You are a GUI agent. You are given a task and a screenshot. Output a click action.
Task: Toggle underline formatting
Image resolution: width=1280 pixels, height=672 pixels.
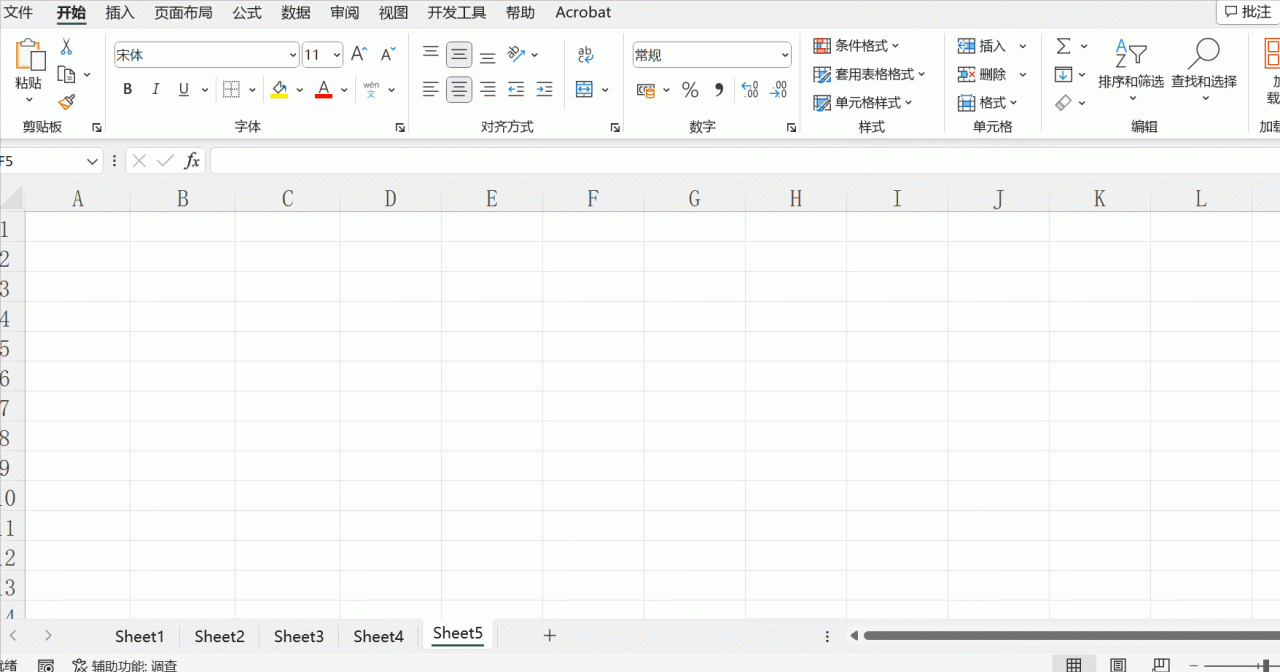point(183,90)
